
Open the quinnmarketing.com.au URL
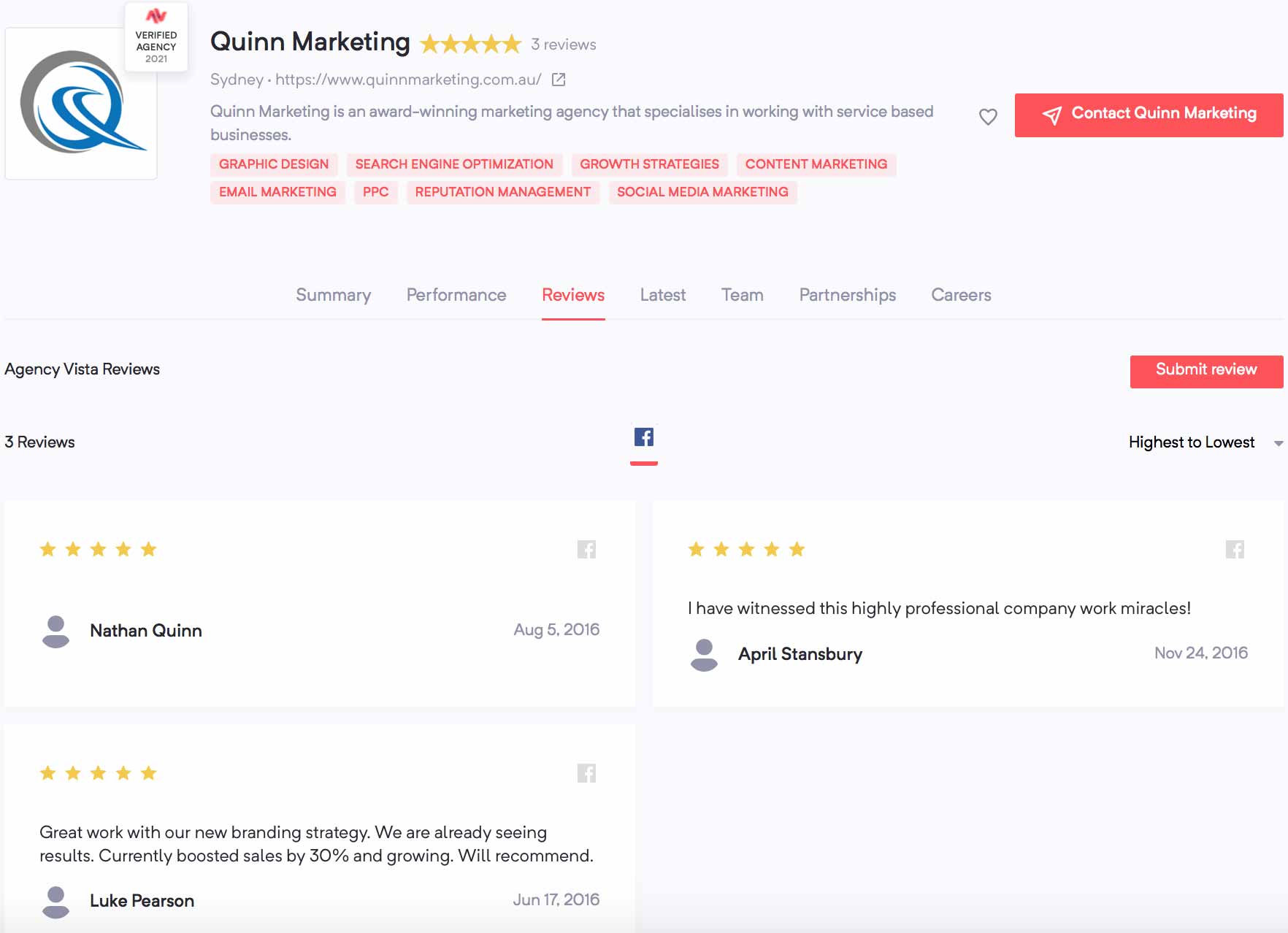pos(408,80)
